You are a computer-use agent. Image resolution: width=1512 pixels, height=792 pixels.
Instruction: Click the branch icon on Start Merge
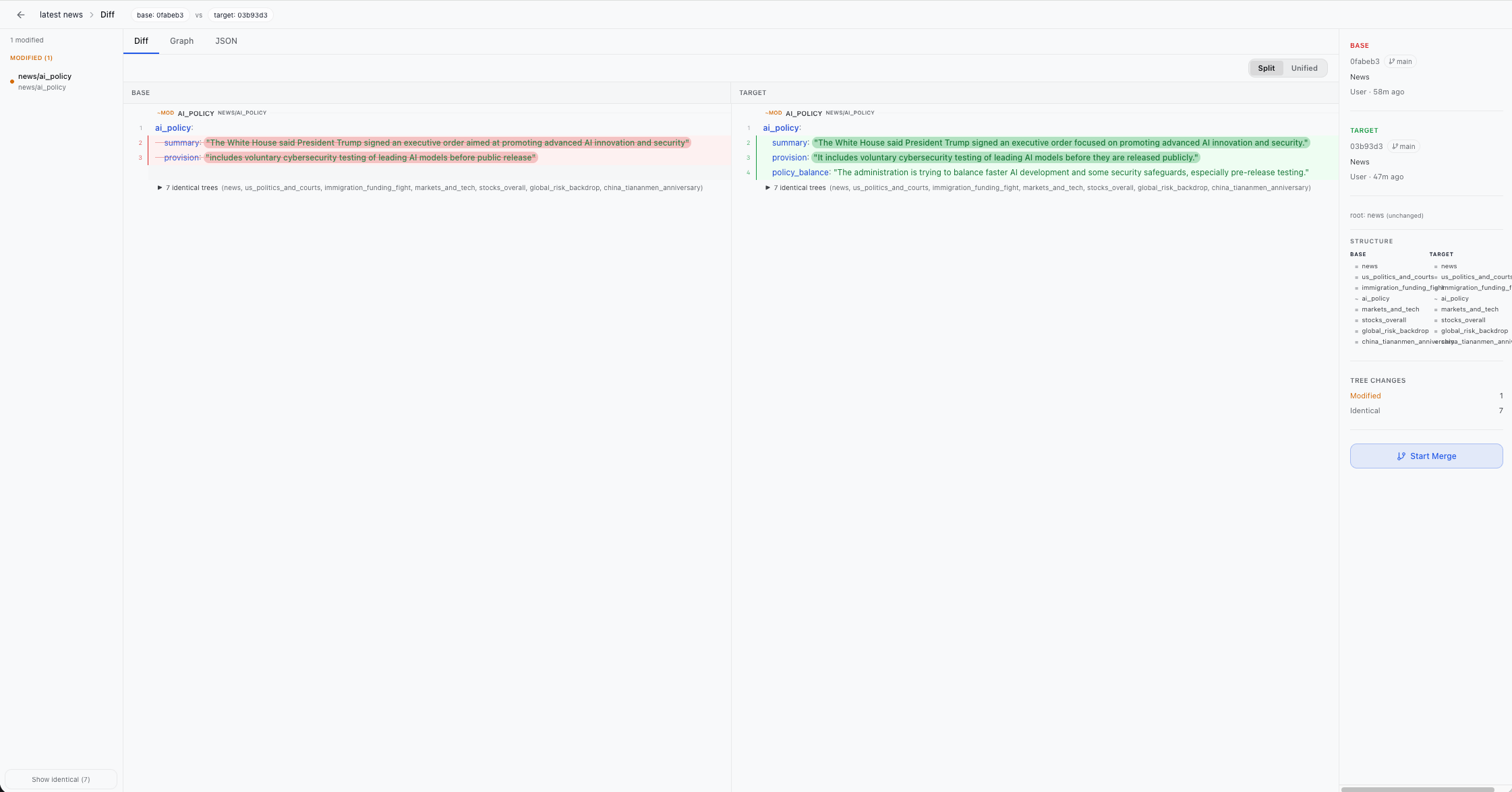(x=1401, y=456)
